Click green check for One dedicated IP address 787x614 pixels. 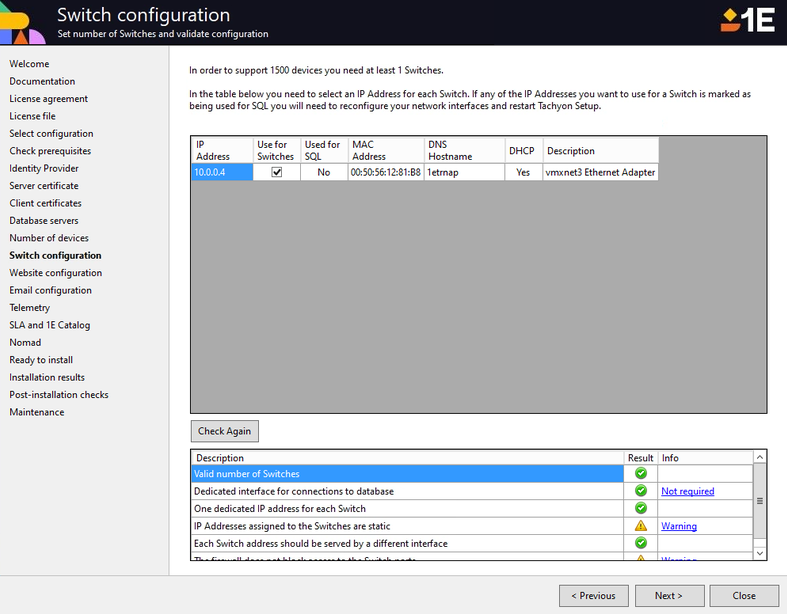641,509
